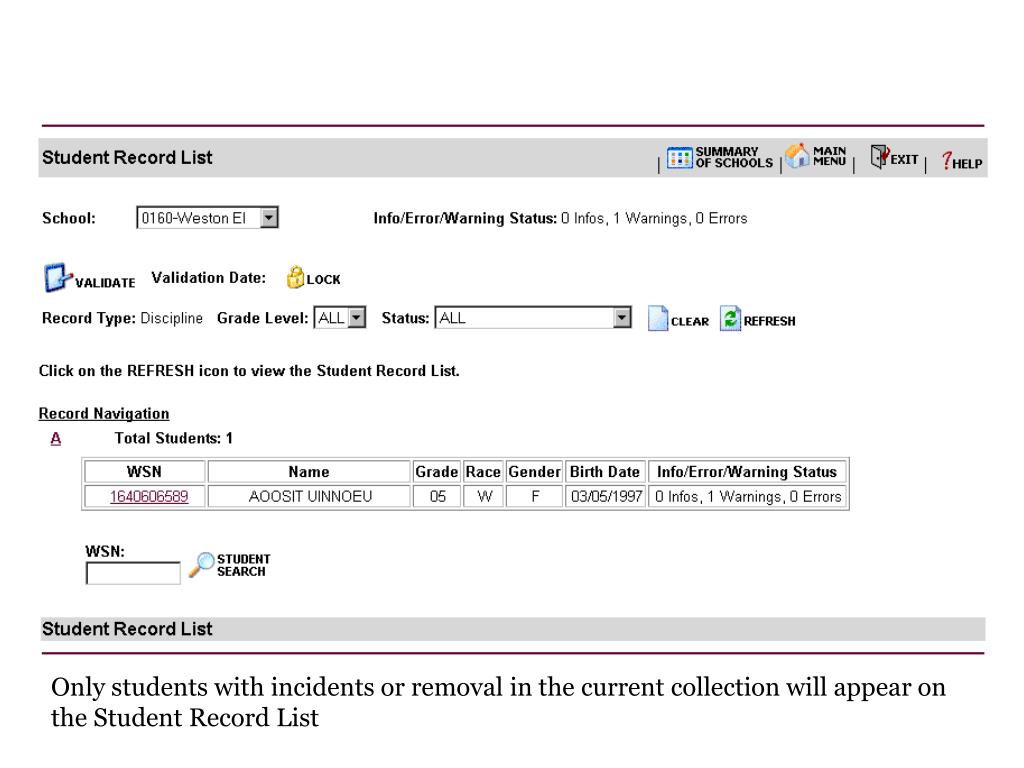Click the Info/Error/Warning Status column header
Image resolution: width=1024 pixels, height=768 pixels.
pyautogui.click(x=747, y=472)
